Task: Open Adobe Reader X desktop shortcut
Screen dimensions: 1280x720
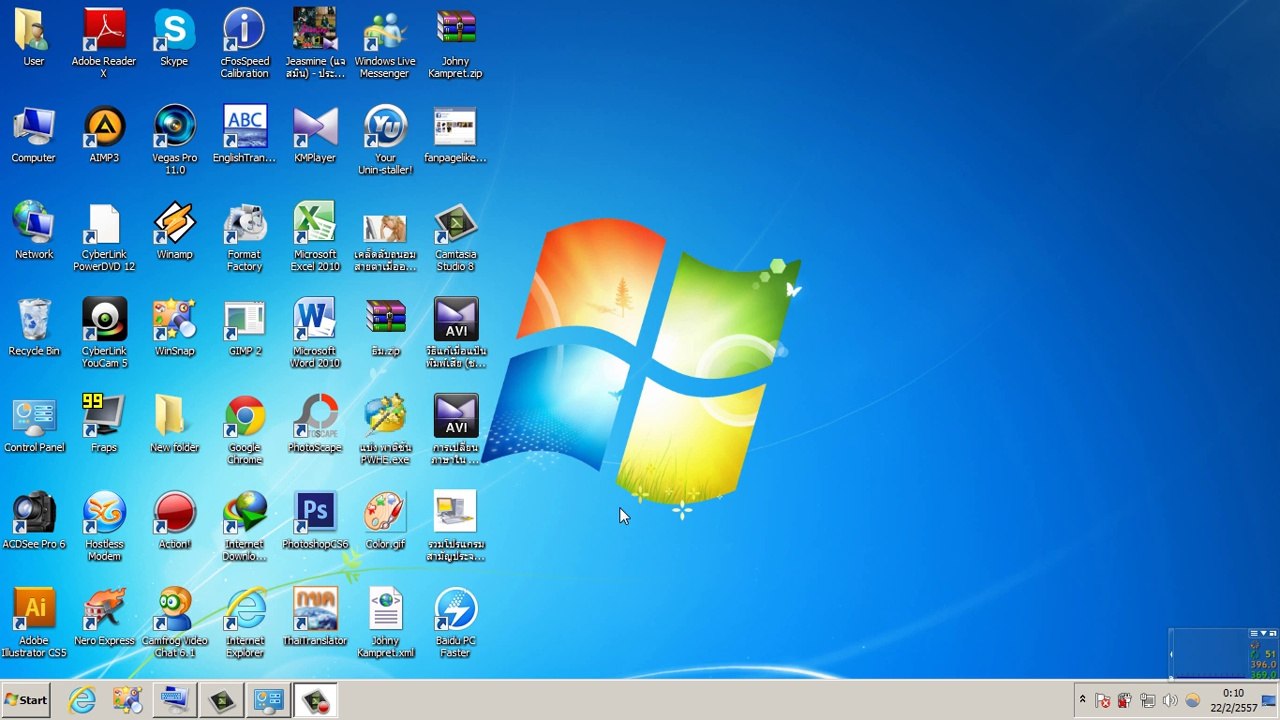Action: tap(104, 42)
